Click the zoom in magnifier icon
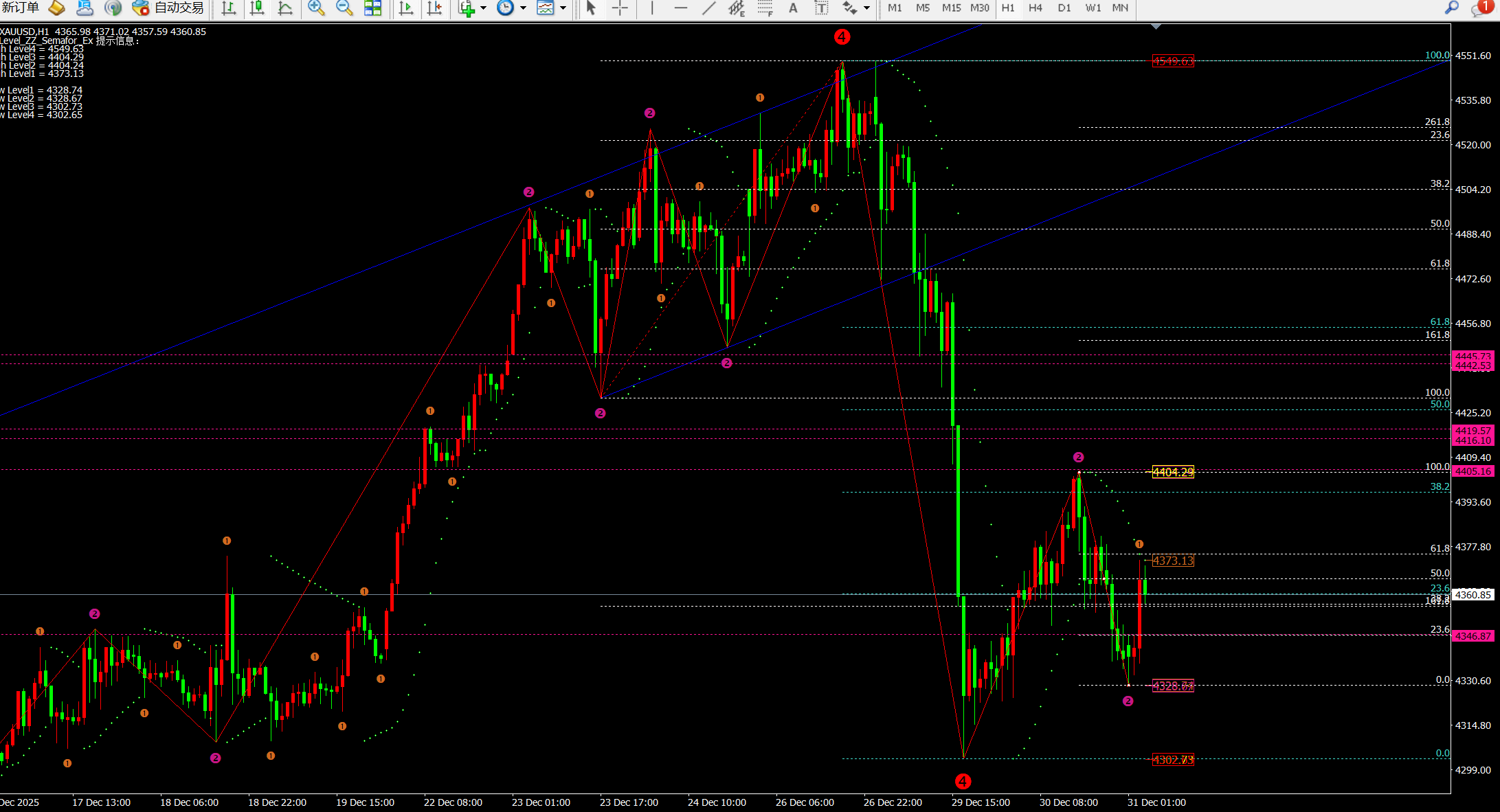Screen dimensions: 1500x812 point(315,8)
